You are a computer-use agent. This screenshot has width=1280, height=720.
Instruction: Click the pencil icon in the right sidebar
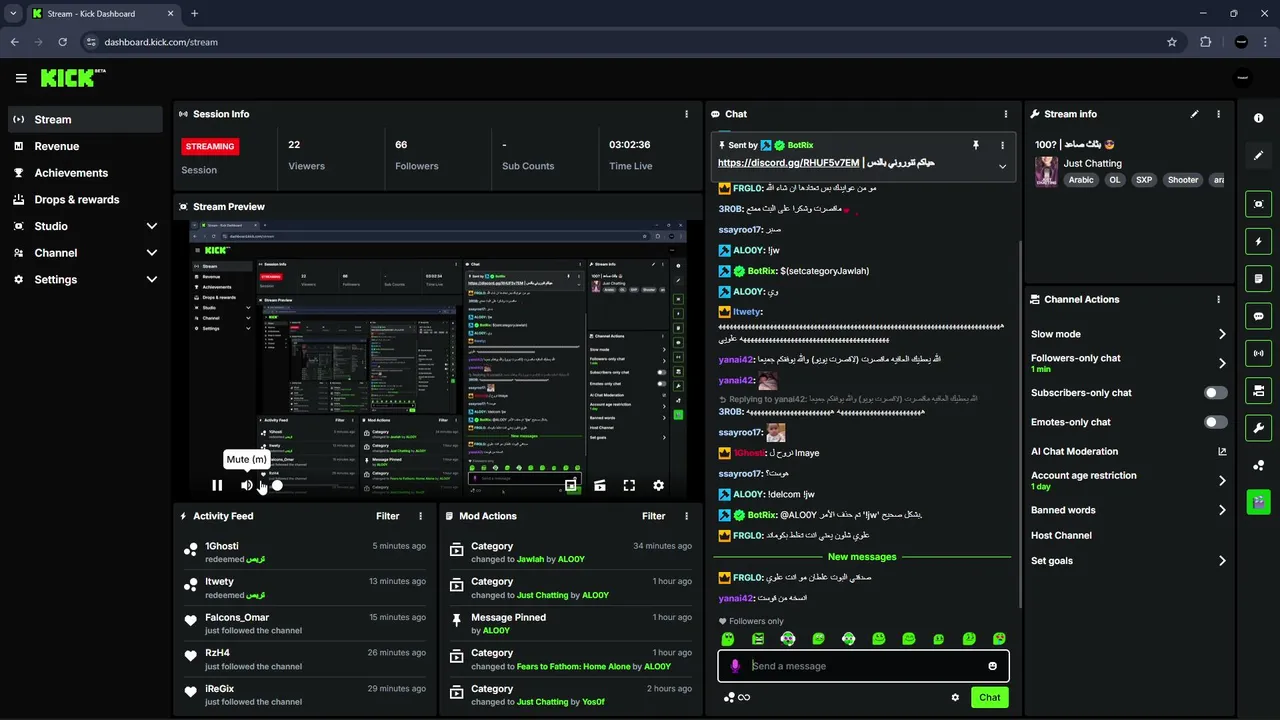tap(1258, 156)
